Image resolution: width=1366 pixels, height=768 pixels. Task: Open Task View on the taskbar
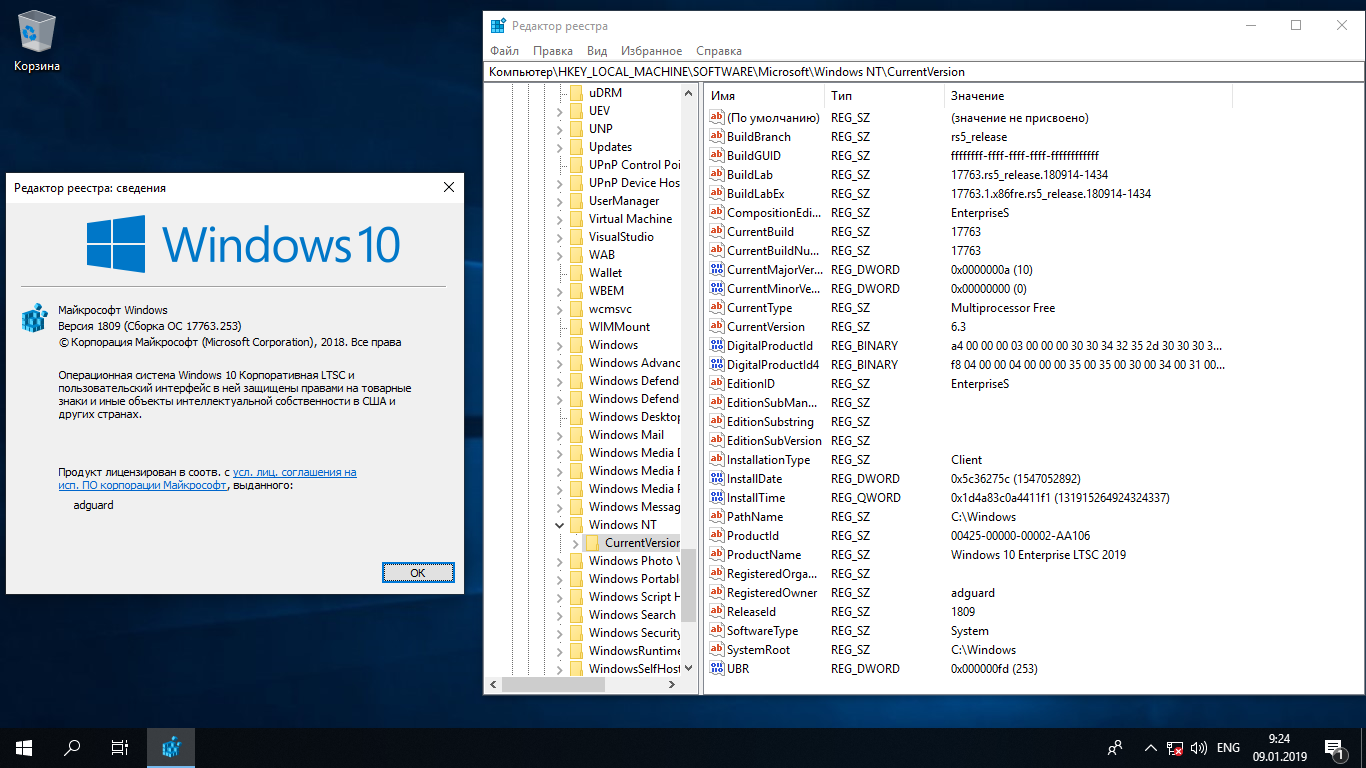pos(120,747)
